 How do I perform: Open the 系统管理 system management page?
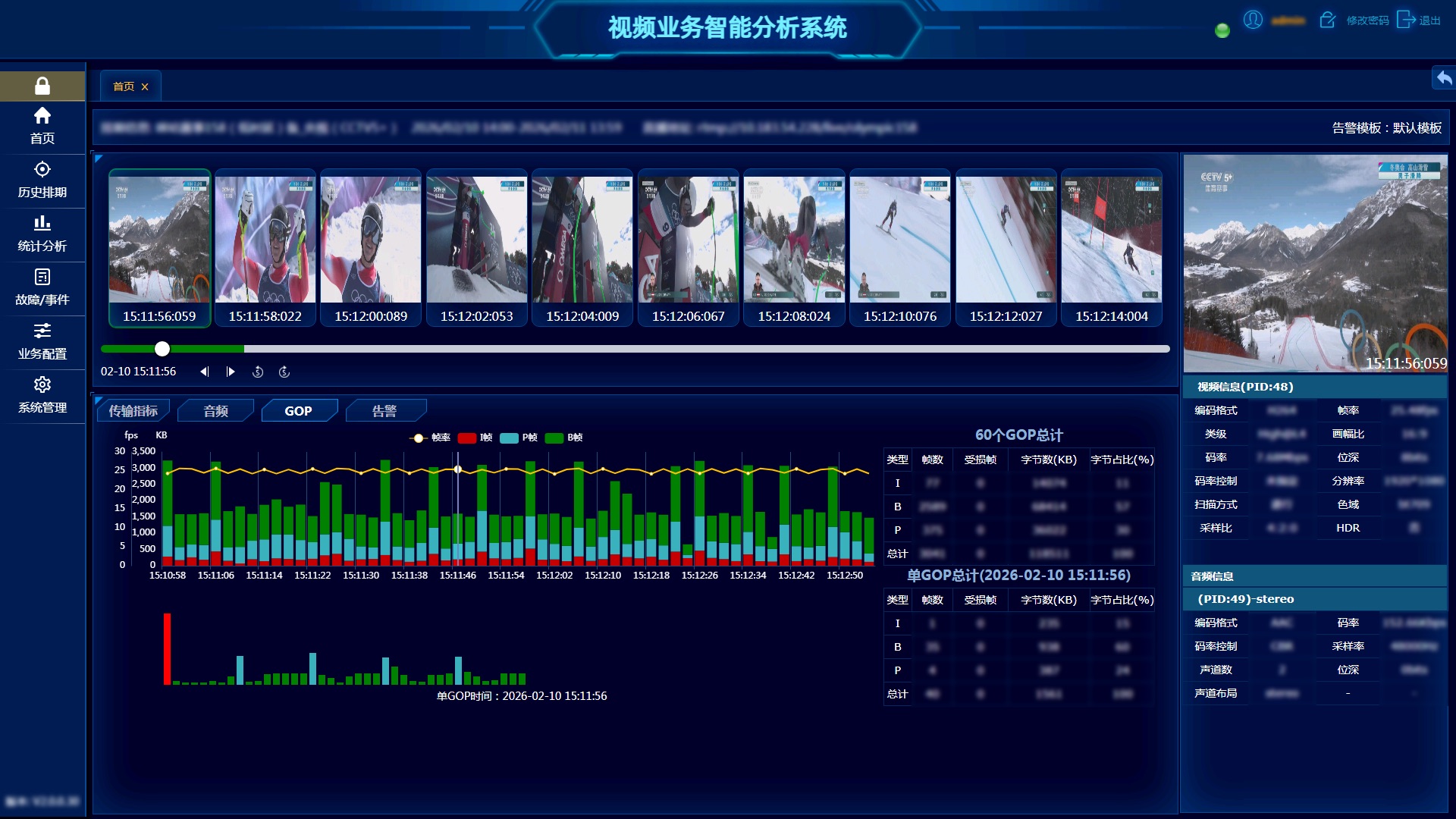point(42,395)
